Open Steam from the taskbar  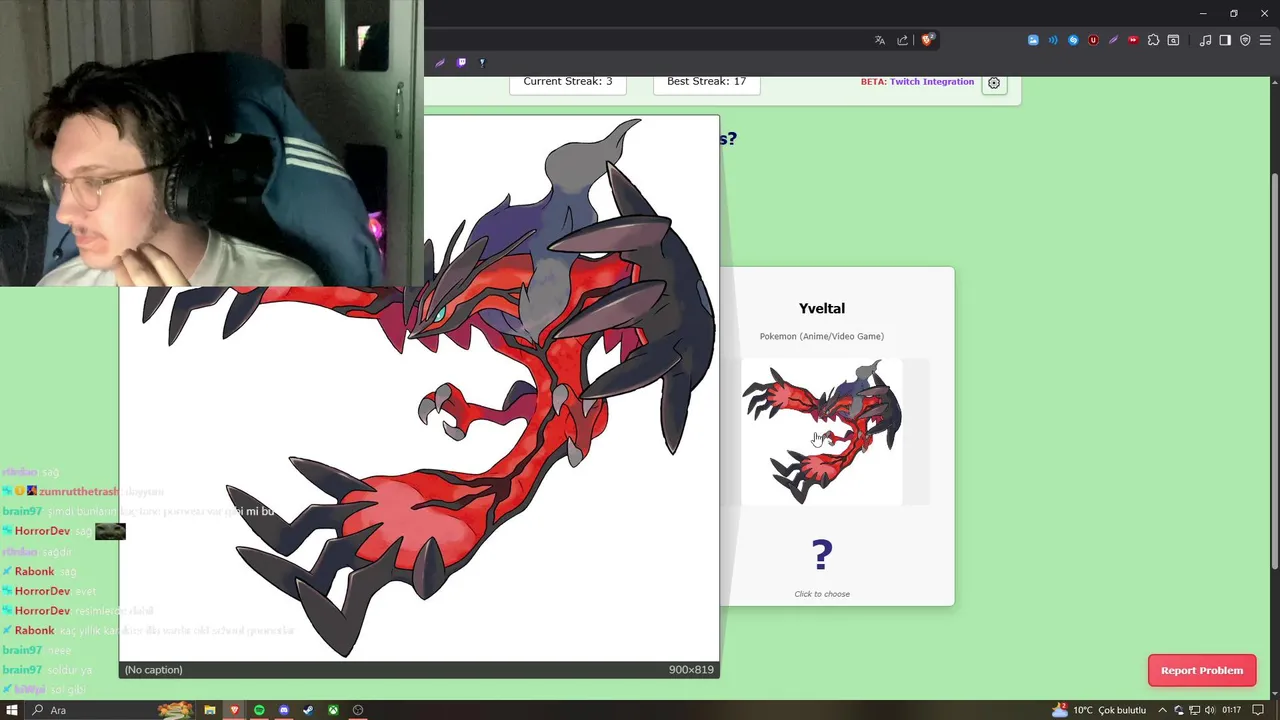click(x=308, y=710)
